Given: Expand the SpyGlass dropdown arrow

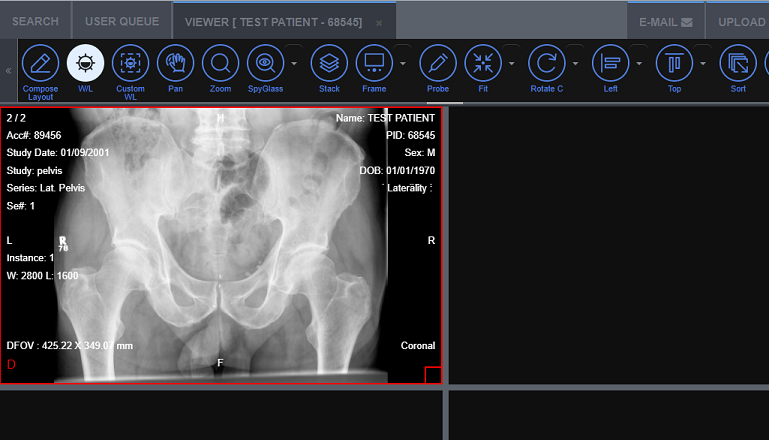Looking at the screenshot, I should [x=294, y=64].
